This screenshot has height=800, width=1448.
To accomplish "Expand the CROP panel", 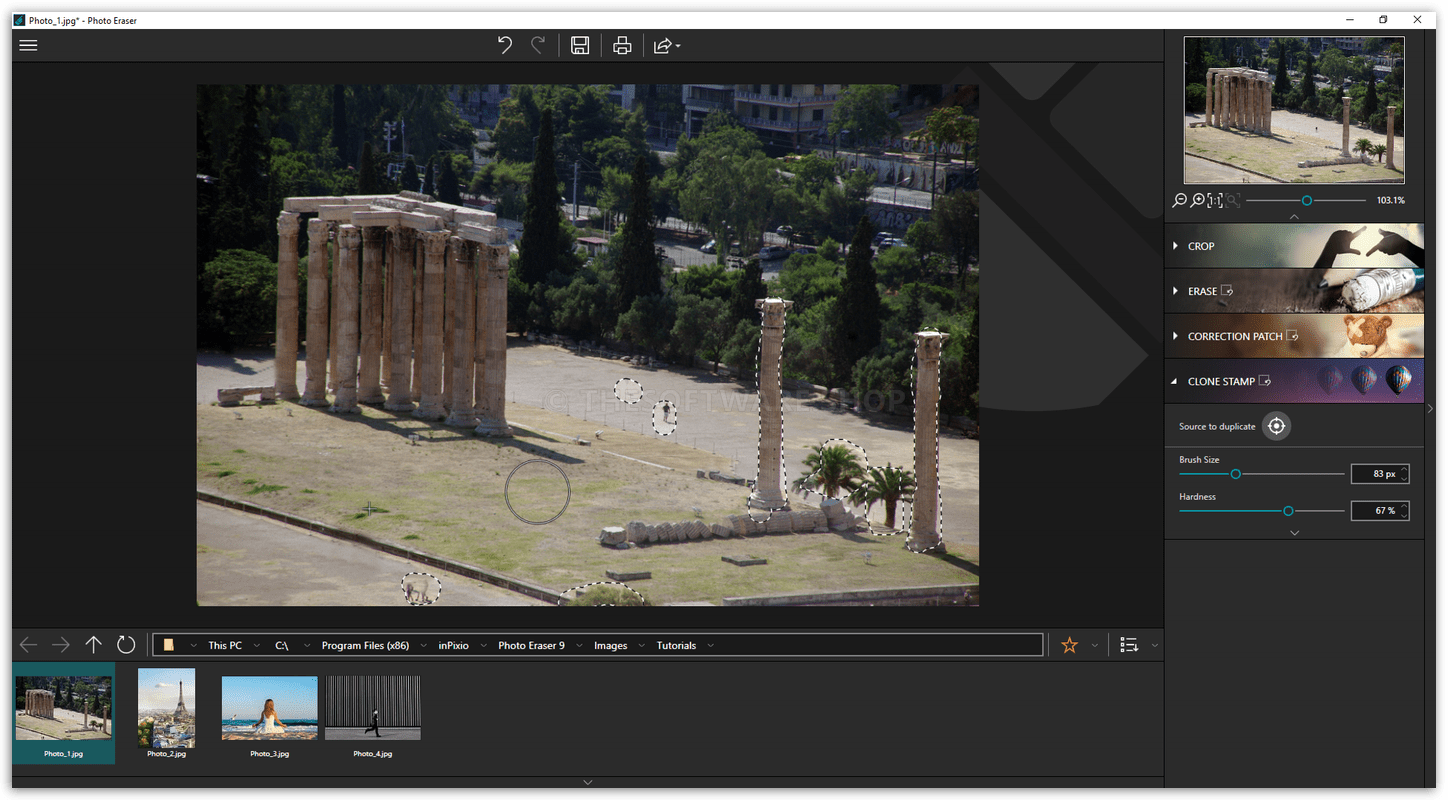I will 1201,246.
